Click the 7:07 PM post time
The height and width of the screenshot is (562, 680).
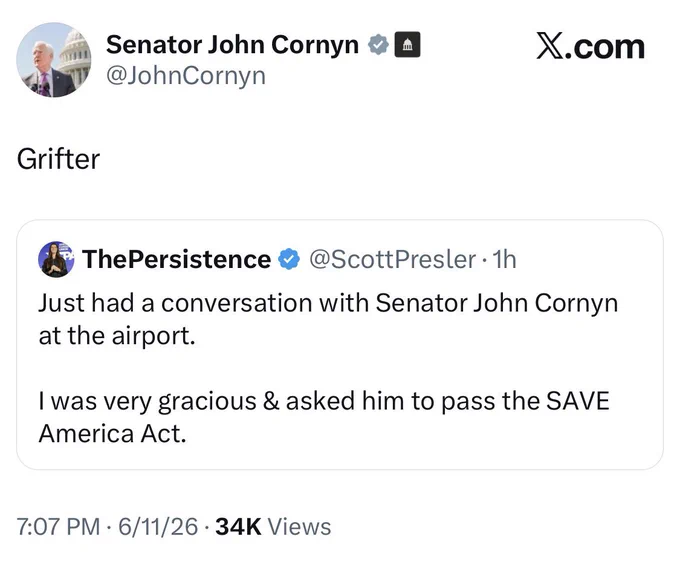[x=59, y=527]
